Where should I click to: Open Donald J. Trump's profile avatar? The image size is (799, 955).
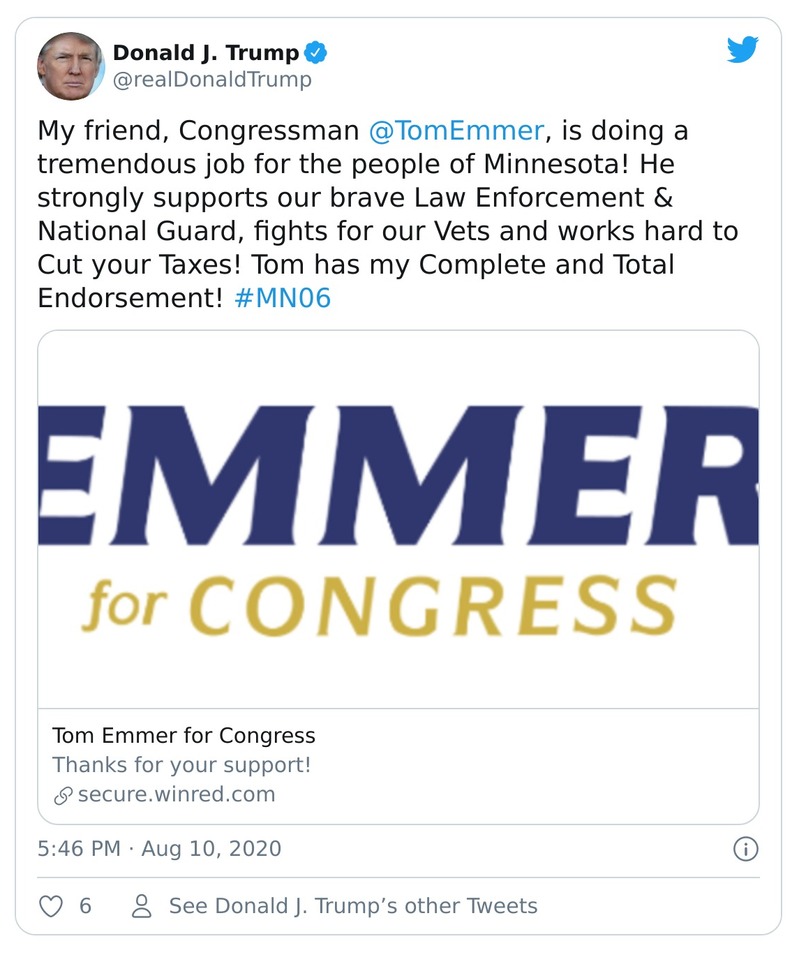pyautogui.click(x=71, y=65)
